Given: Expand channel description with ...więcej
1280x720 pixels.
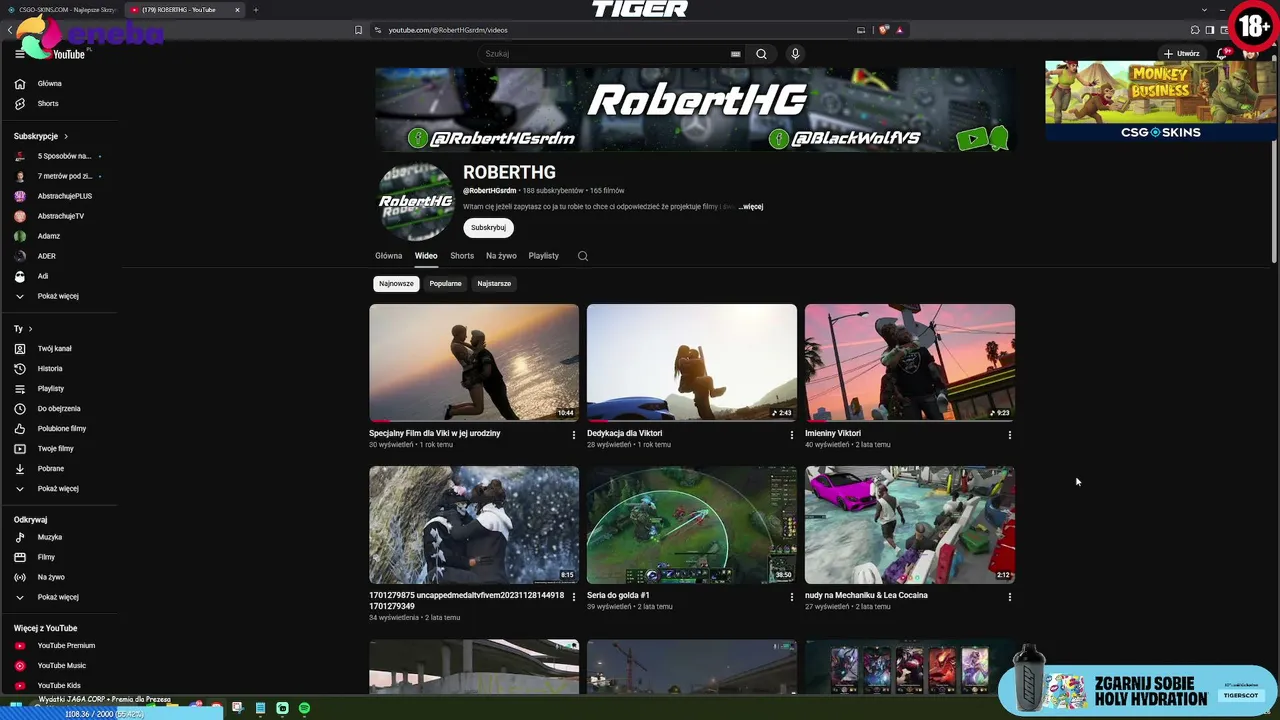Looking at the screenshot, I should [750, 207].
